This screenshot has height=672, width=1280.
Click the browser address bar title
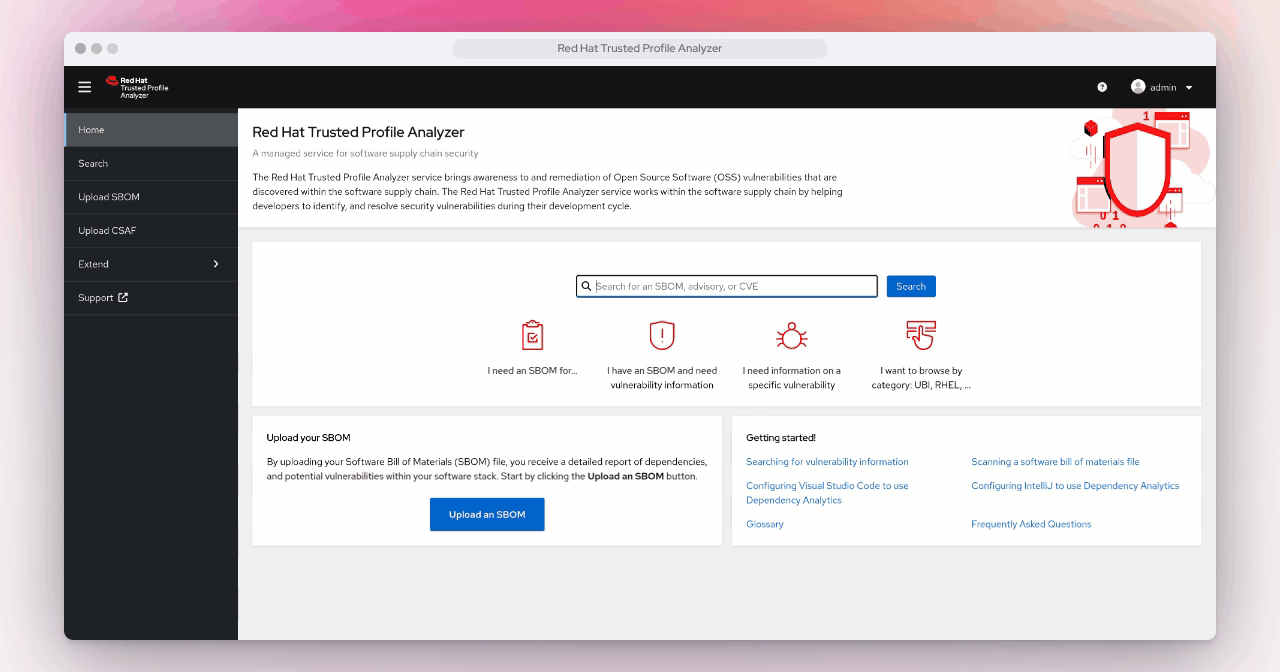tap(640, 48)
